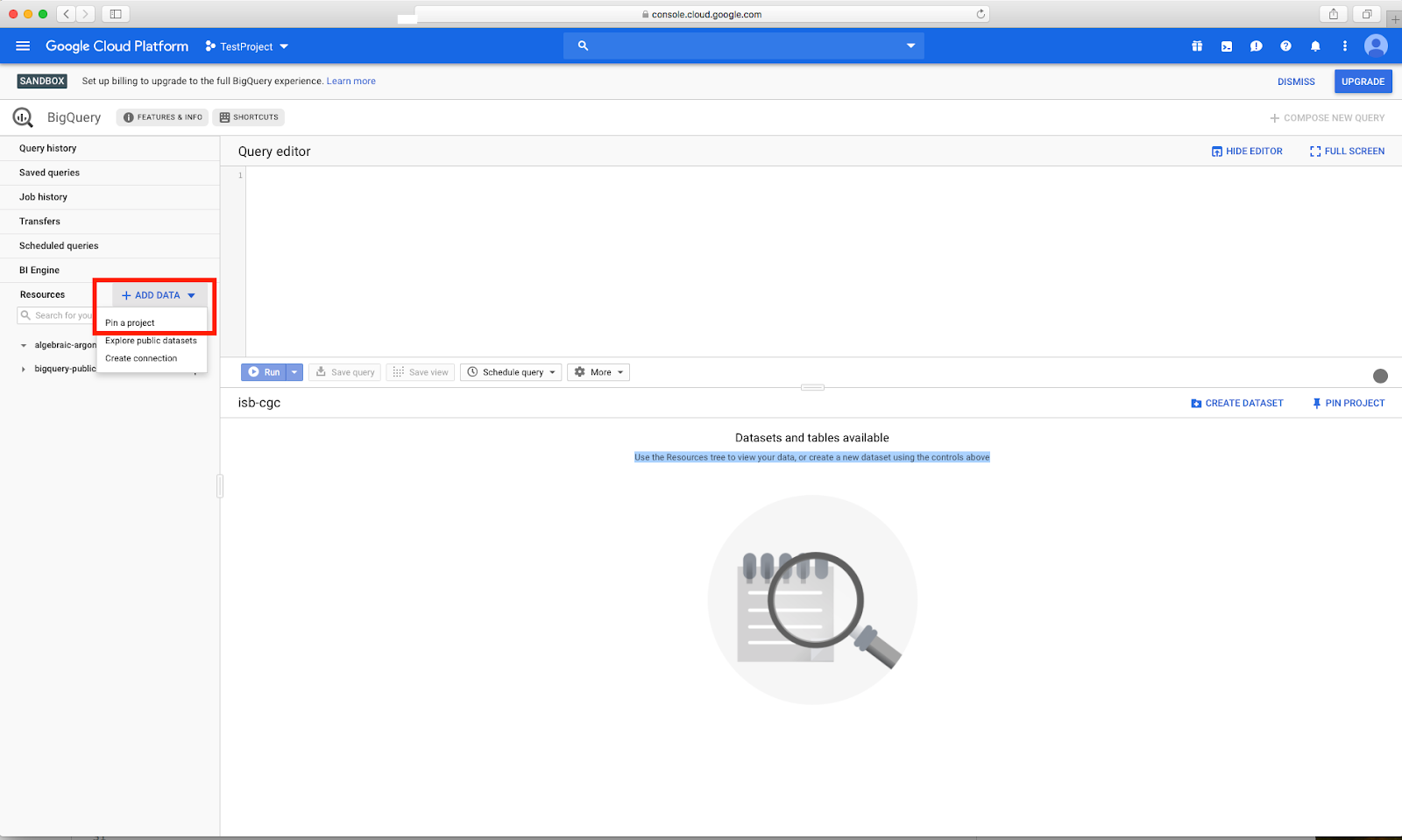
Task: Click the user account avatar
Action: [x=1376, y=46]
